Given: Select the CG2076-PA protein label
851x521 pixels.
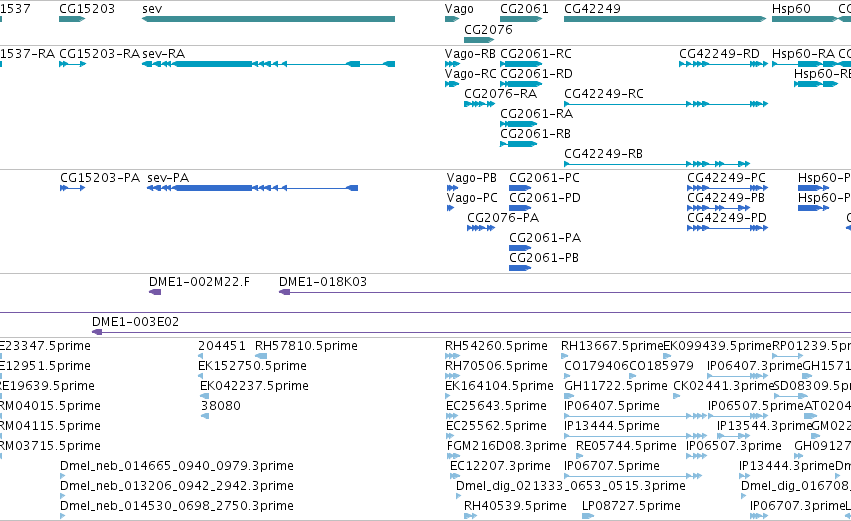Looking at the screenshot, I should tap(503, 218).
